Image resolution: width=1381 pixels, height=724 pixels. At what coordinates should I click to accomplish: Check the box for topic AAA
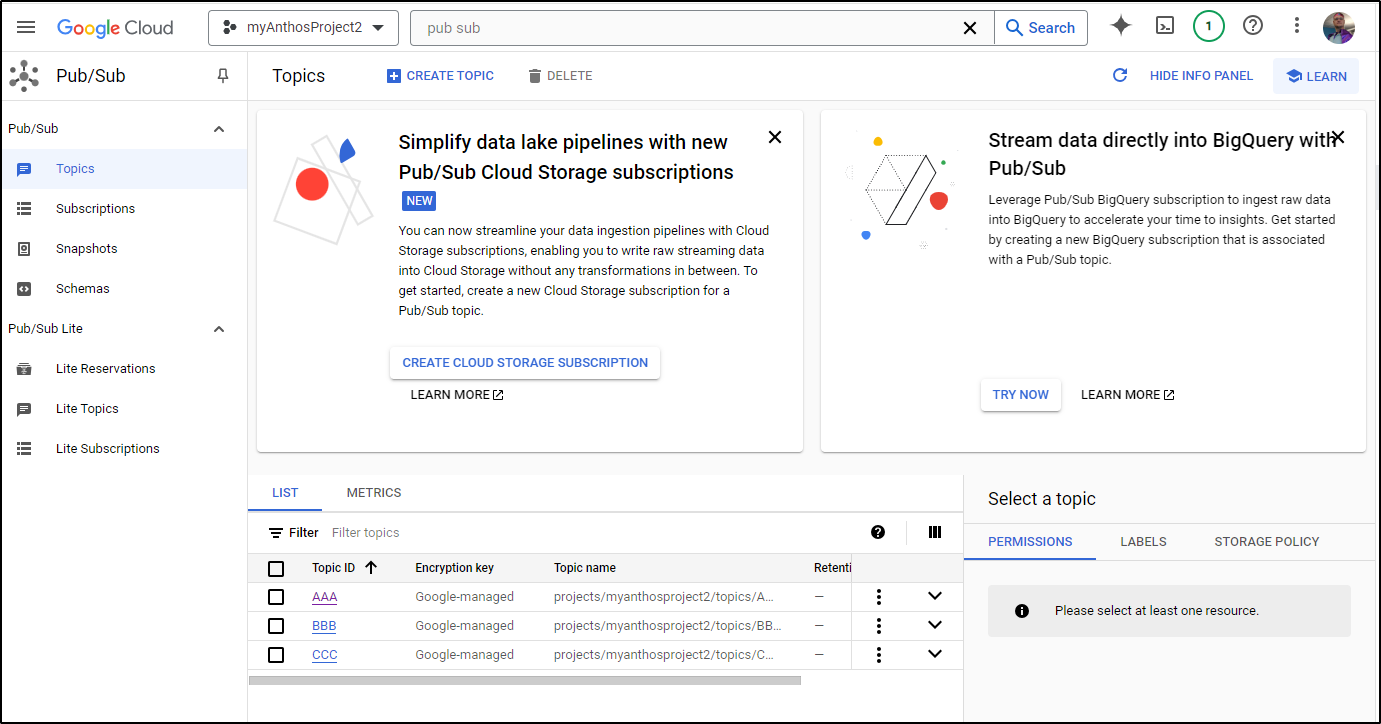tap(276, 597)
